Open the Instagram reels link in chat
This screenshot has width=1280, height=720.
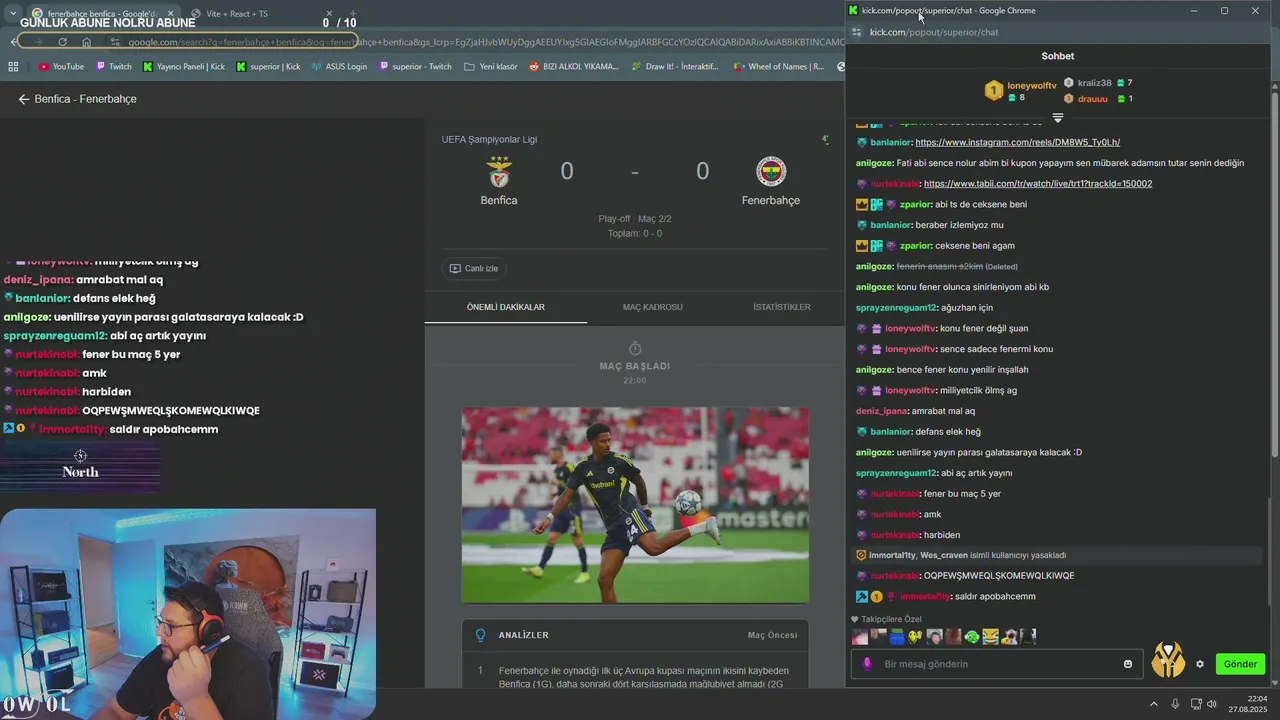point(1017,142)
